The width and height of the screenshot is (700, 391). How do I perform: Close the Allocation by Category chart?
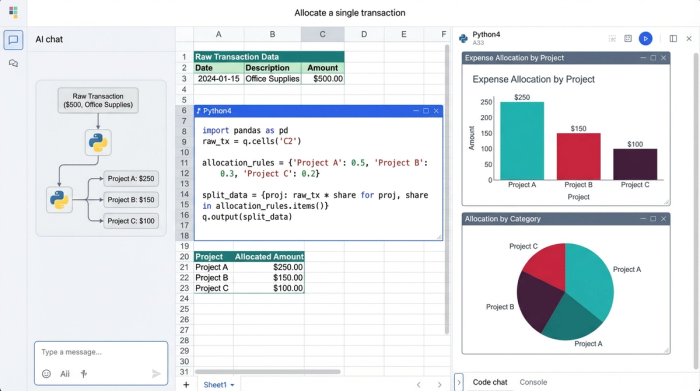663,219
